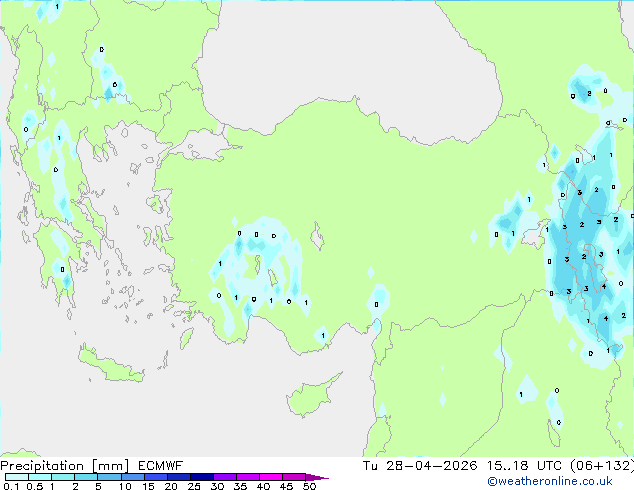Select the 40–45 mm magenta legend swatch
The width and height of the screenshot is (634, 490).
tap(271, 477)
